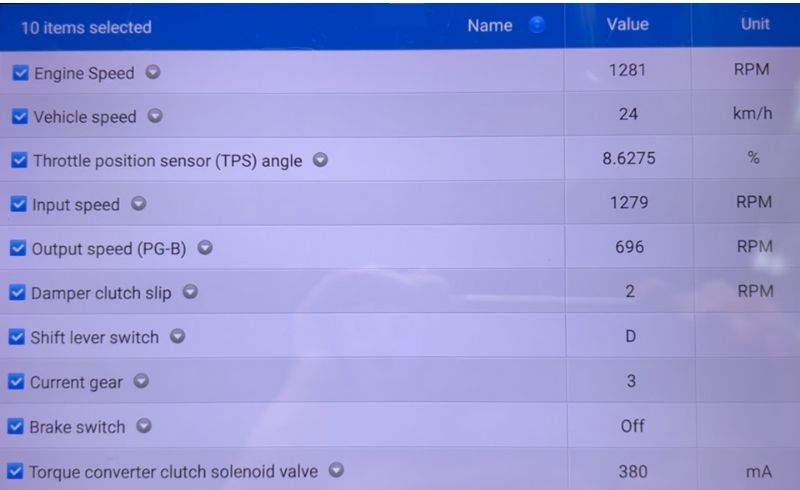This screenshot has height=490, width=800.
Task: Expand the Input speed arrow
Action: (138, 204)
